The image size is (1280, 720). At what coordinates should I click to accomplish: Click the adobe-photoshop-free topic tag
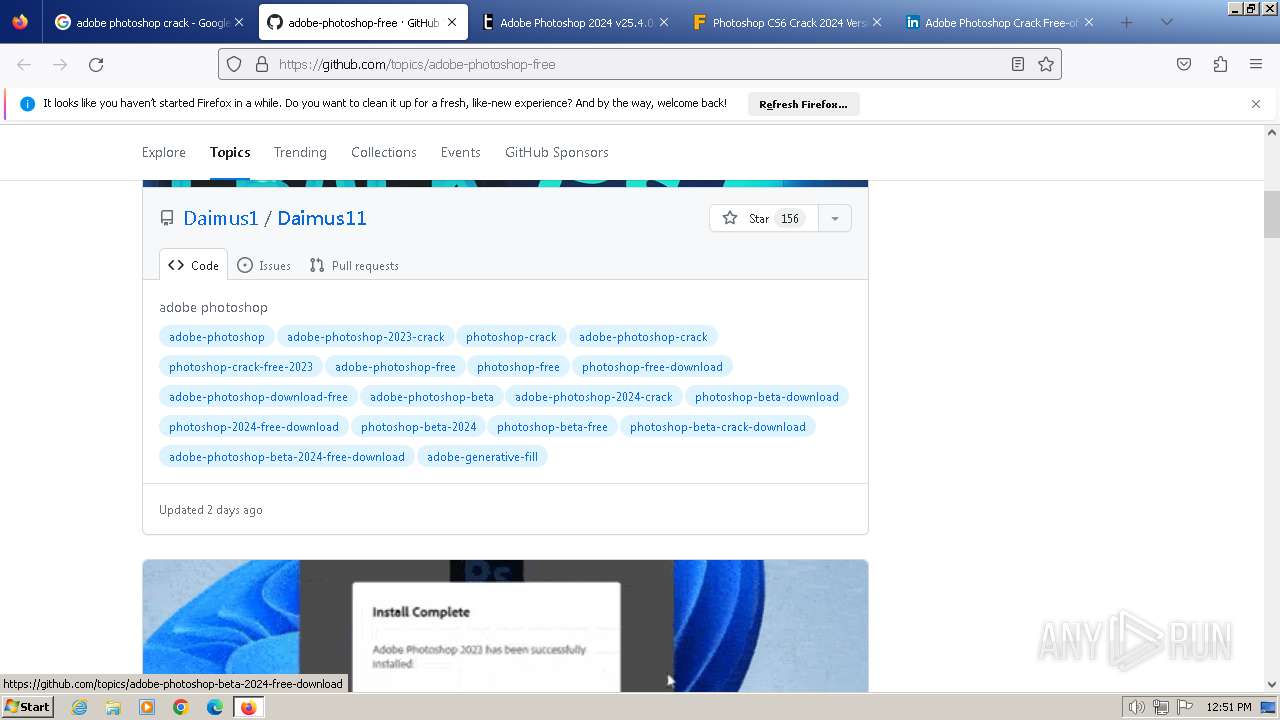tap(395, 367)
